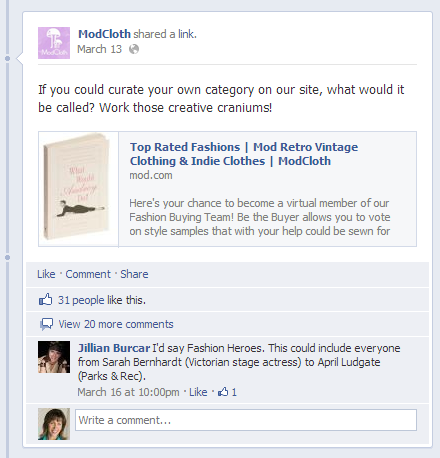Click the globe public privacy icon
The height and width of the screenshot is (458, 440).
[134, 49]
